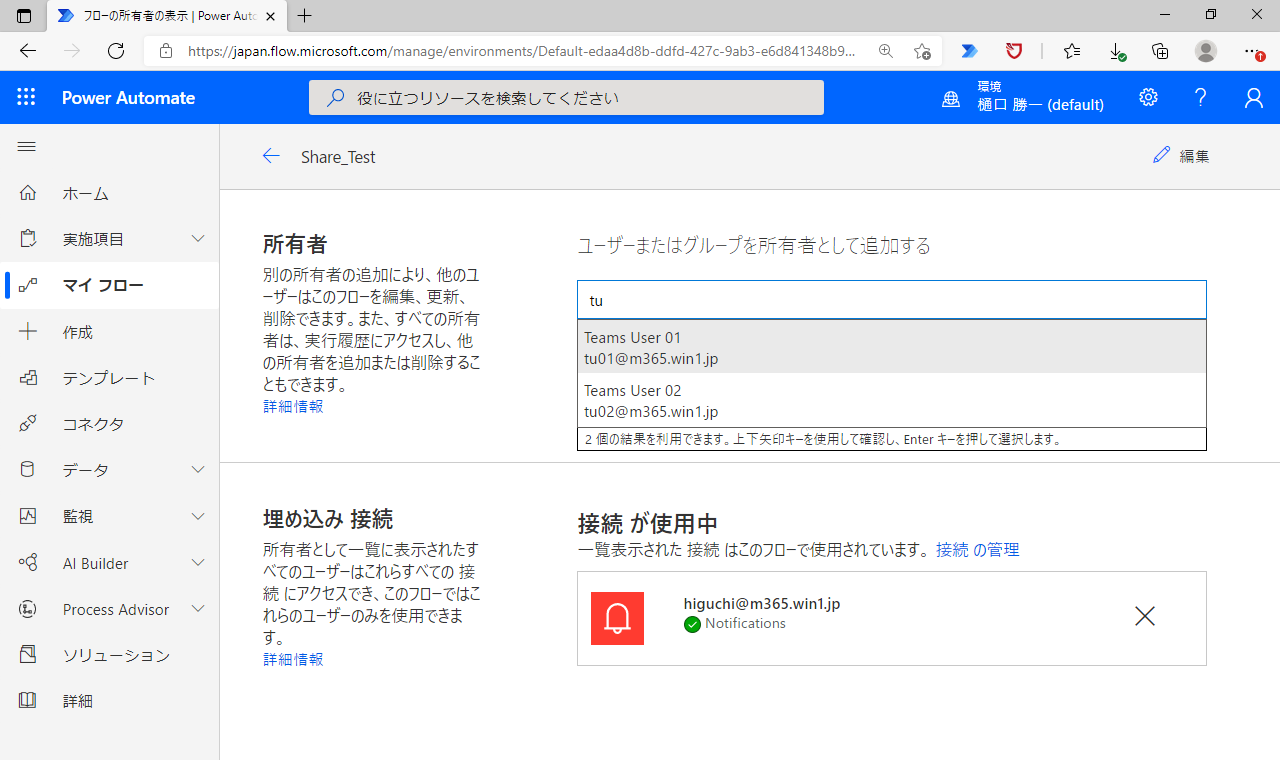The height and width of the screenshot is (760, 1280).
Task: Click the マイ フロー flow icon
Action: coord(28,285)
